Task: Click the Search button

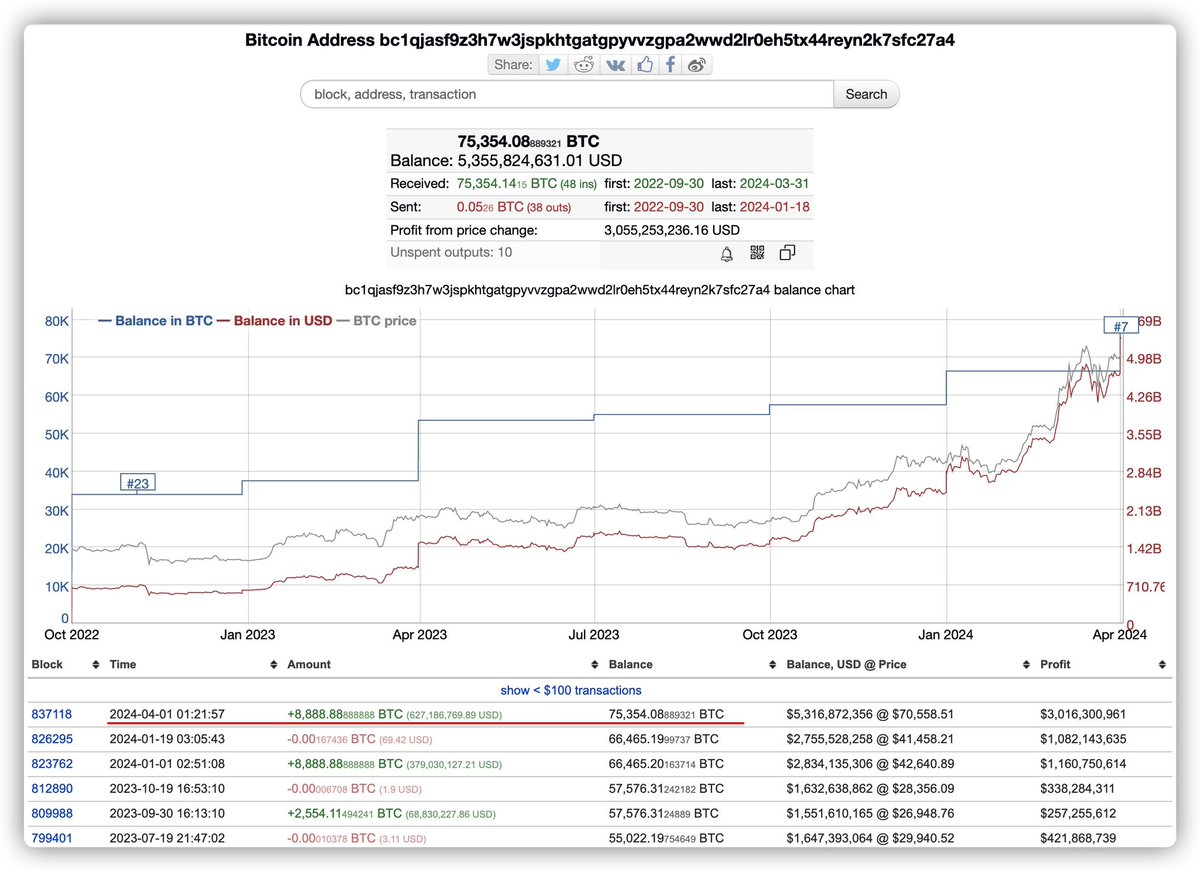Action: [x=866, y=94]
